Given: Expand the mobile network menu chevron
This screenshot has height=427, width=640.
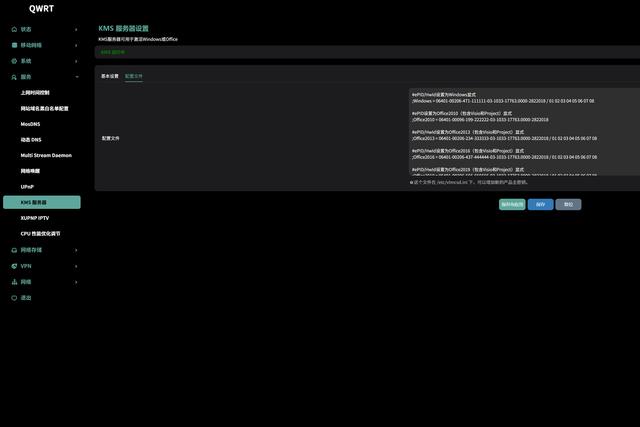Looking at the screenshot, I should (76, 45).
